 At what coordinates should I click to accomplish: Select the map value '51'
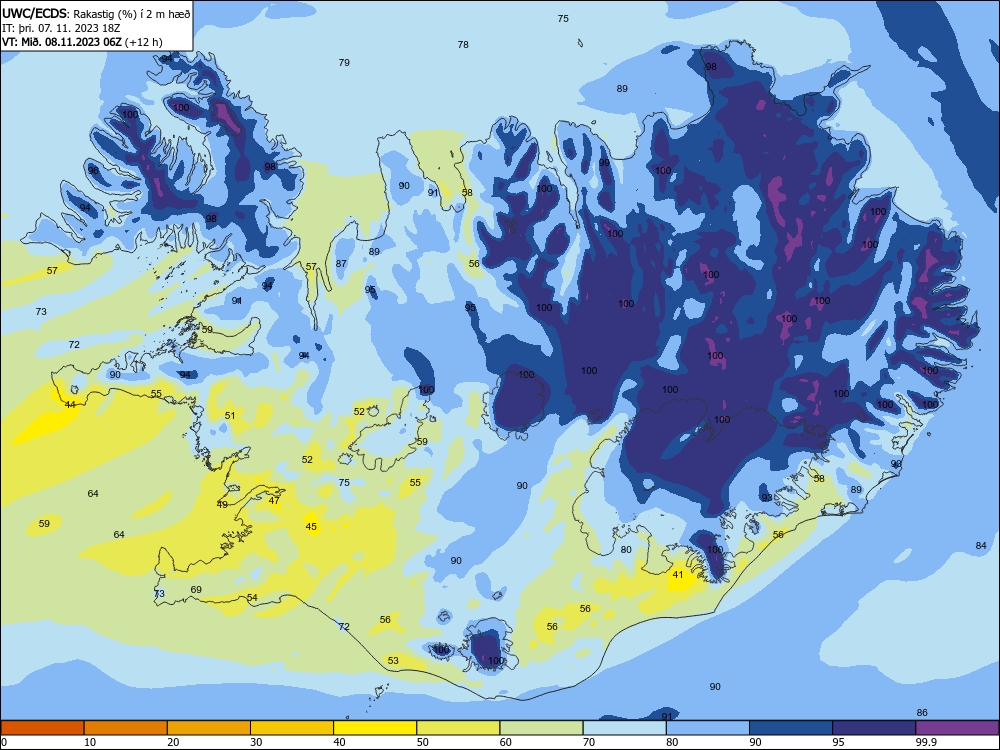coord(230,415)
